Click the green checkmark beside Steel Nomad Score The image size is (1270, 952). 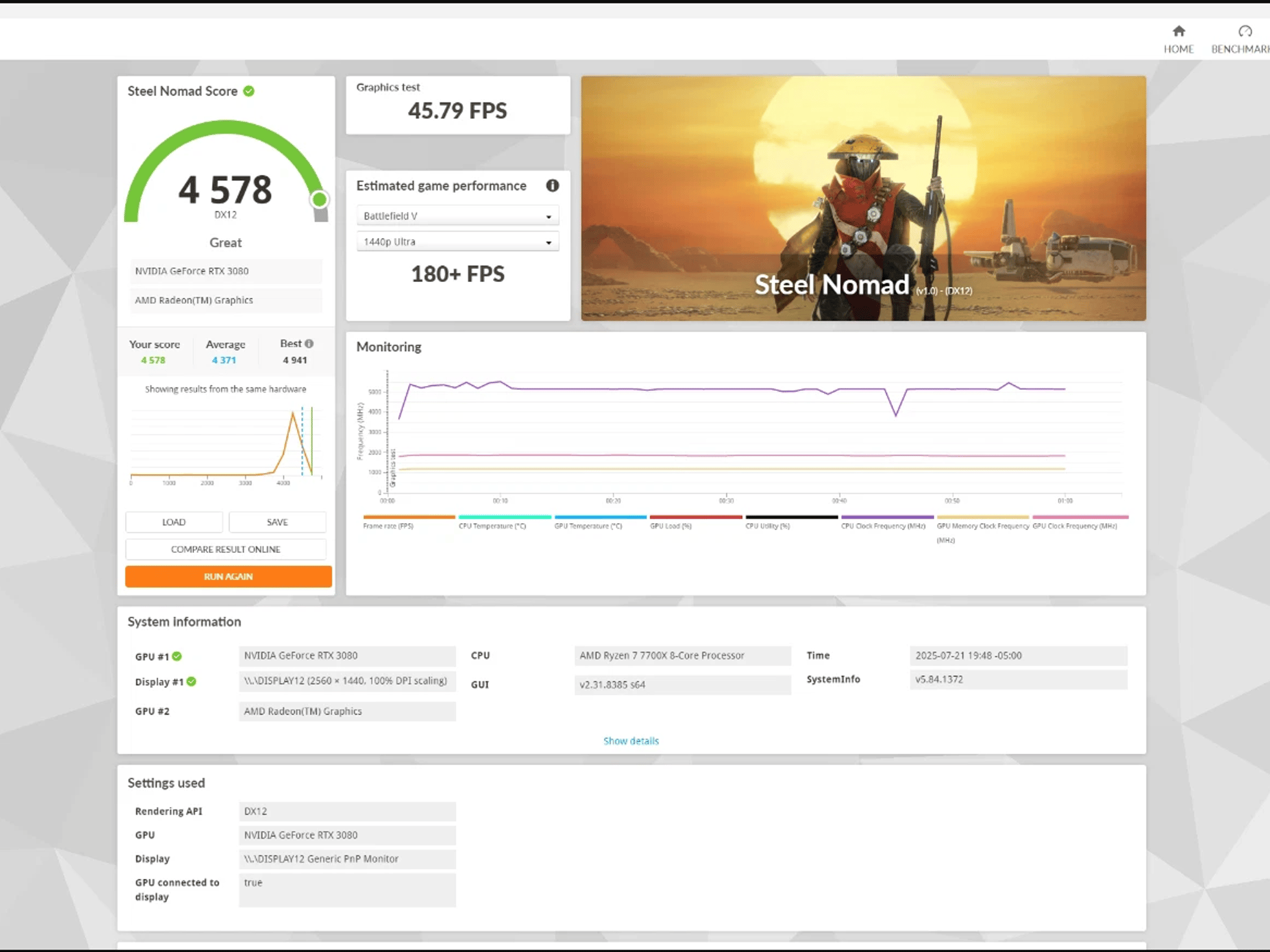(249, 91)
